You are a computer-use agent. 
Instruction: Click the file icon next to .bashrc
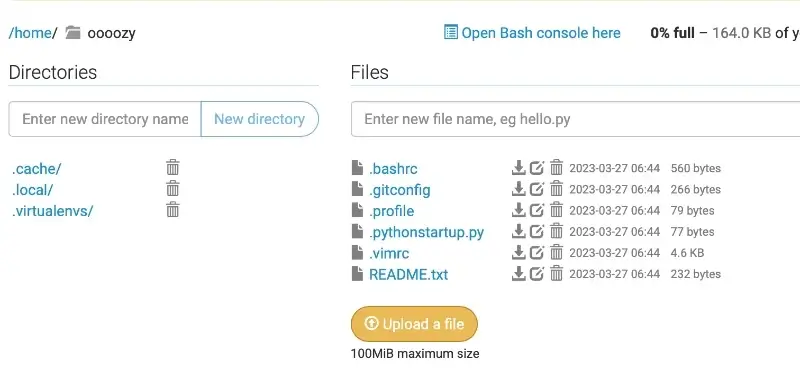[358, 168]
